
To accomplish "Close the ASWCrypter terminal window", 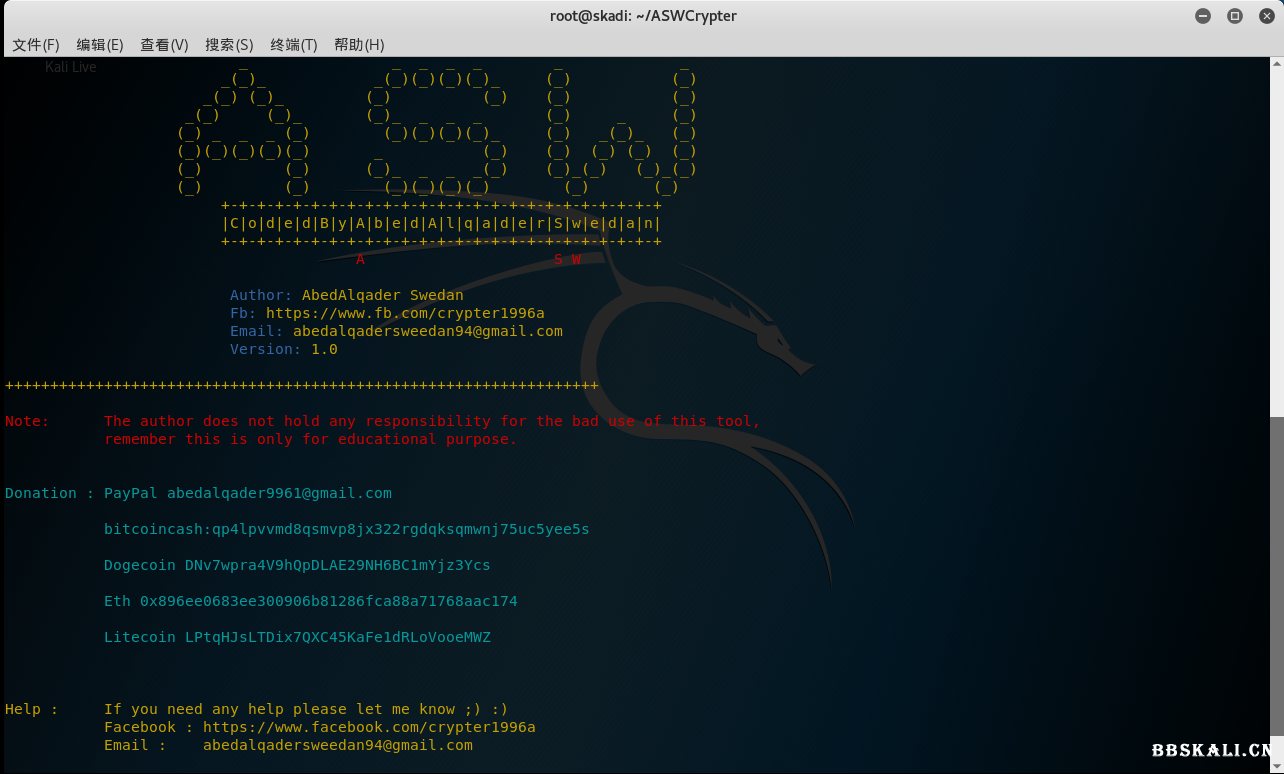I will (1265, 16).
